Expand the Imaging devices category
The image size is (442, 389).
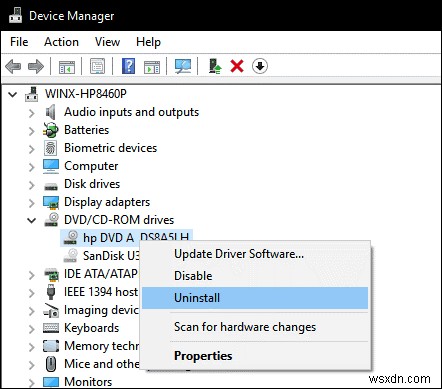32,311
